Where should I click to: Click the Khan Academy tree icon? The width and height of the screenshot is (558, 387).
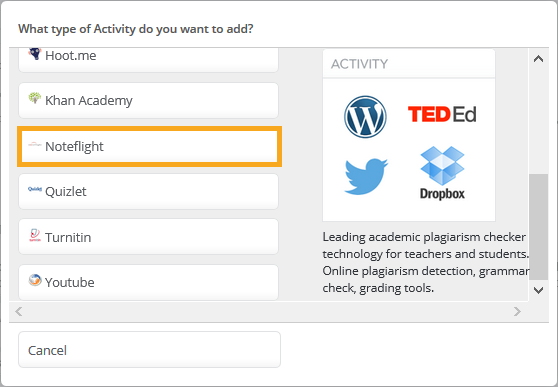tap(35, 98)
